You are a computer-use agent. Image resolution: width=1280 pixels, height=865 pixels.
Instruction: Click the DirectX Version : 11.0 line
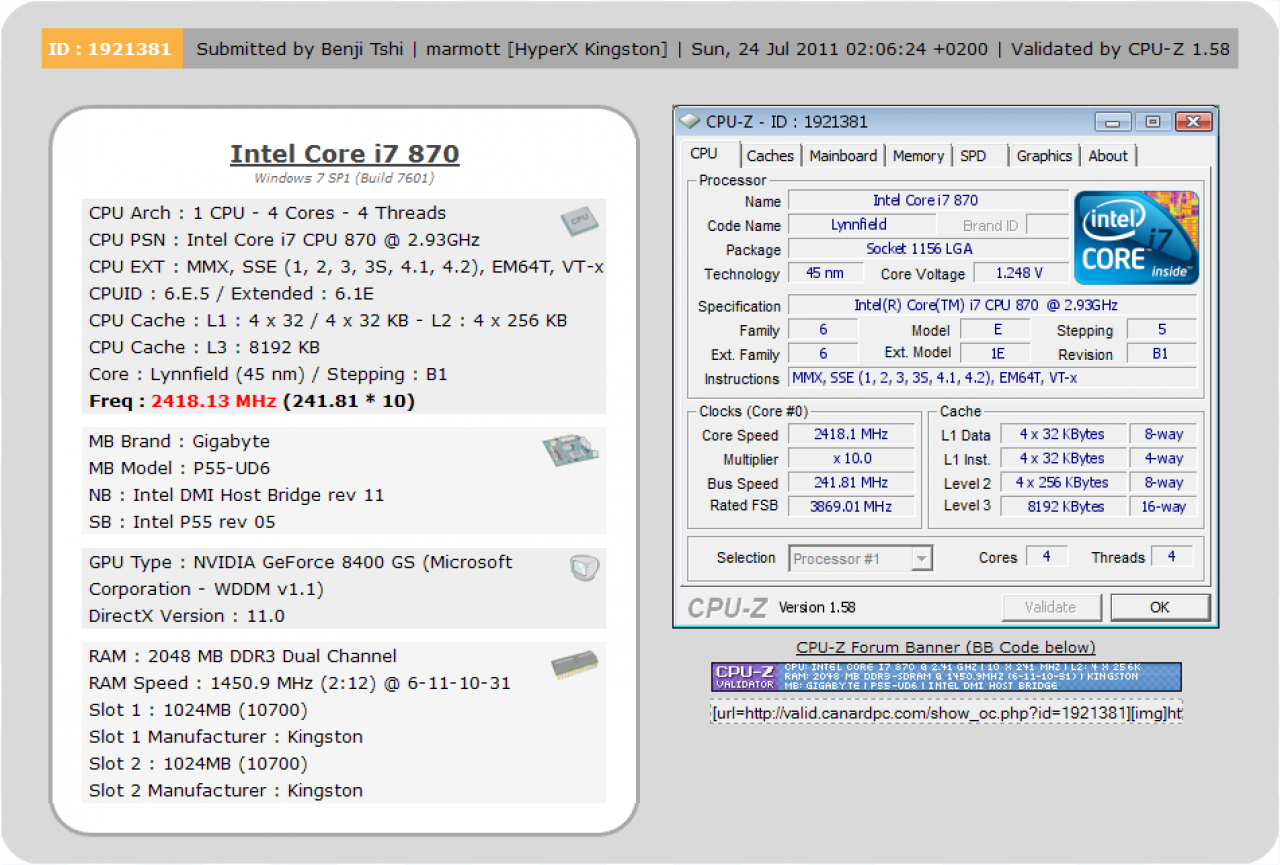click(x=187, y=616)
